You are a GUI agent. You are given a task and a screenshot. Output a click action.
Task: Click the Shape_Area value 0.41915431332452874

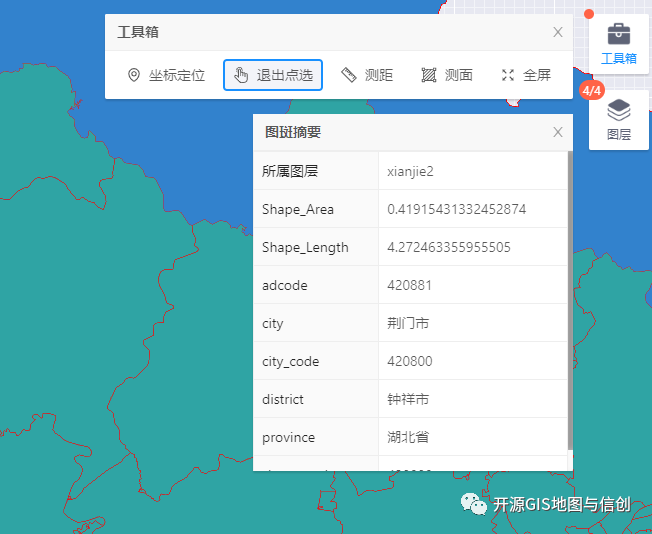pos(457,209)
